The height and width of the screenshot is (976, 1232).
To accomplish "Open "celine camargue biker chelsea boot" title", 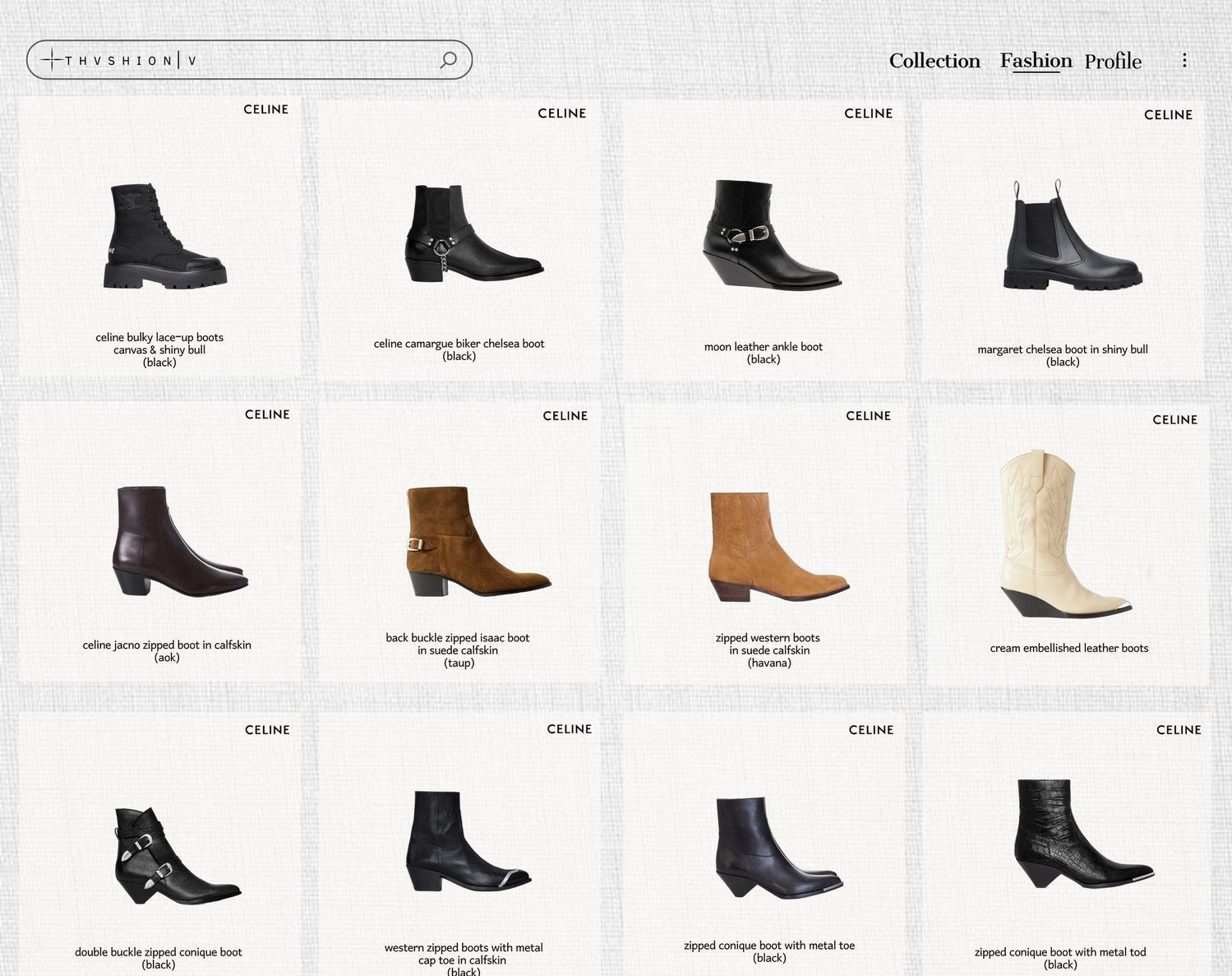I will 459,344.
